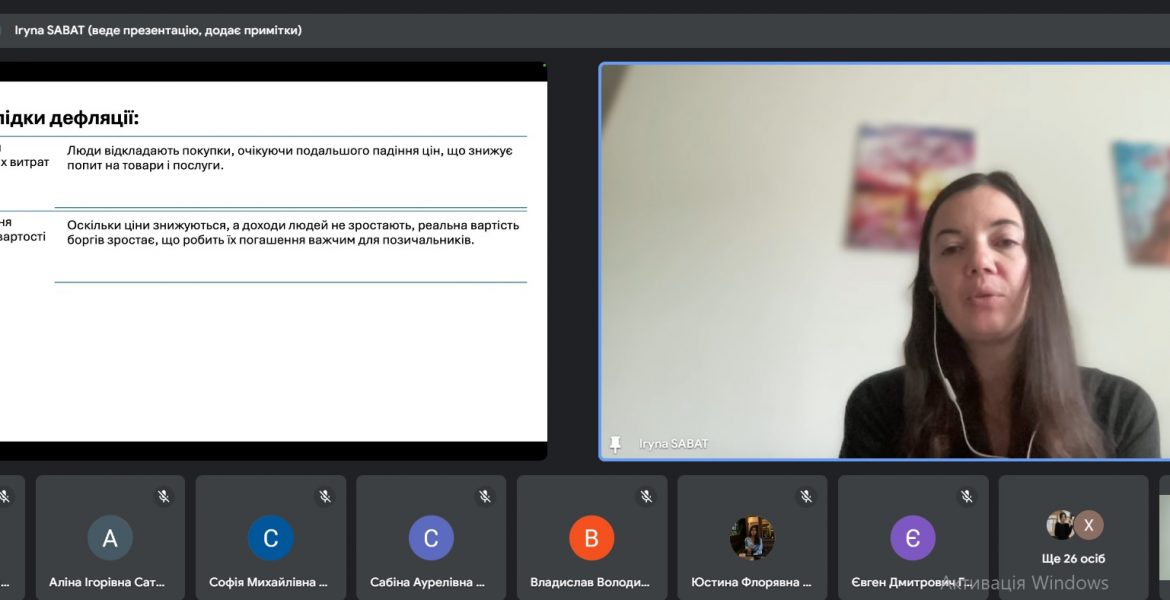Select Євген Дмитрович's purple Є avatar
1170x600 pixels.
[x=913, y=538]
